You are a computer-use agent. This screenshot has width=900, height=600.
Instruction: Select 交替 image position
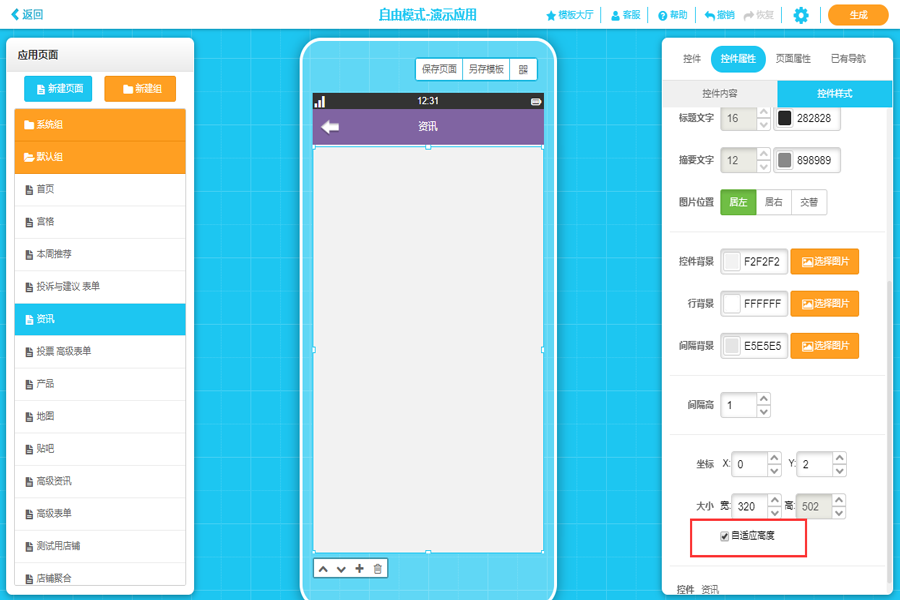[809, 202]
